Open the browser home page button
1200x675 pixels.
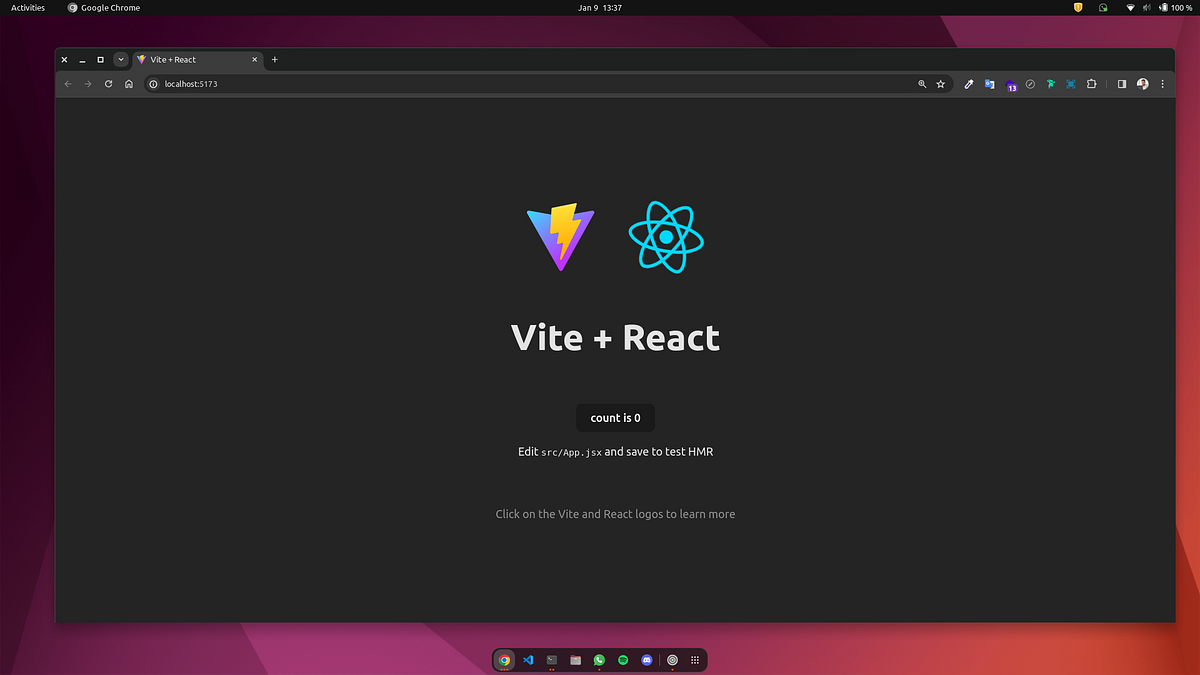(x=129, y=84)
